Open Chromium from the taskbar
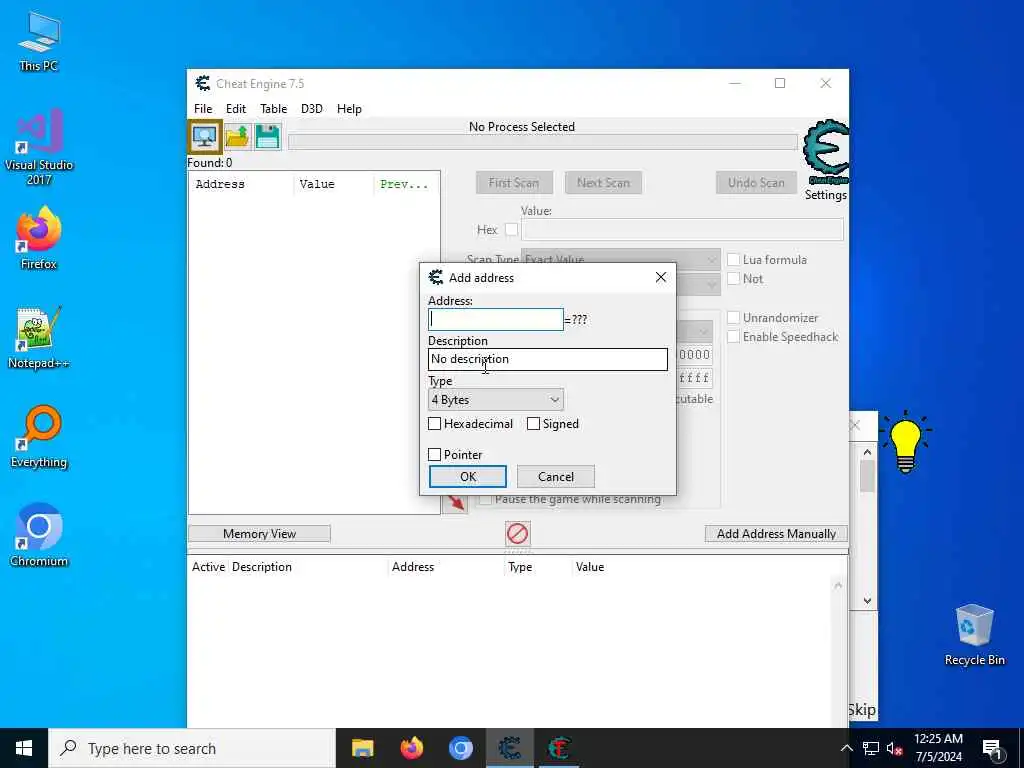 click(460, 748)
